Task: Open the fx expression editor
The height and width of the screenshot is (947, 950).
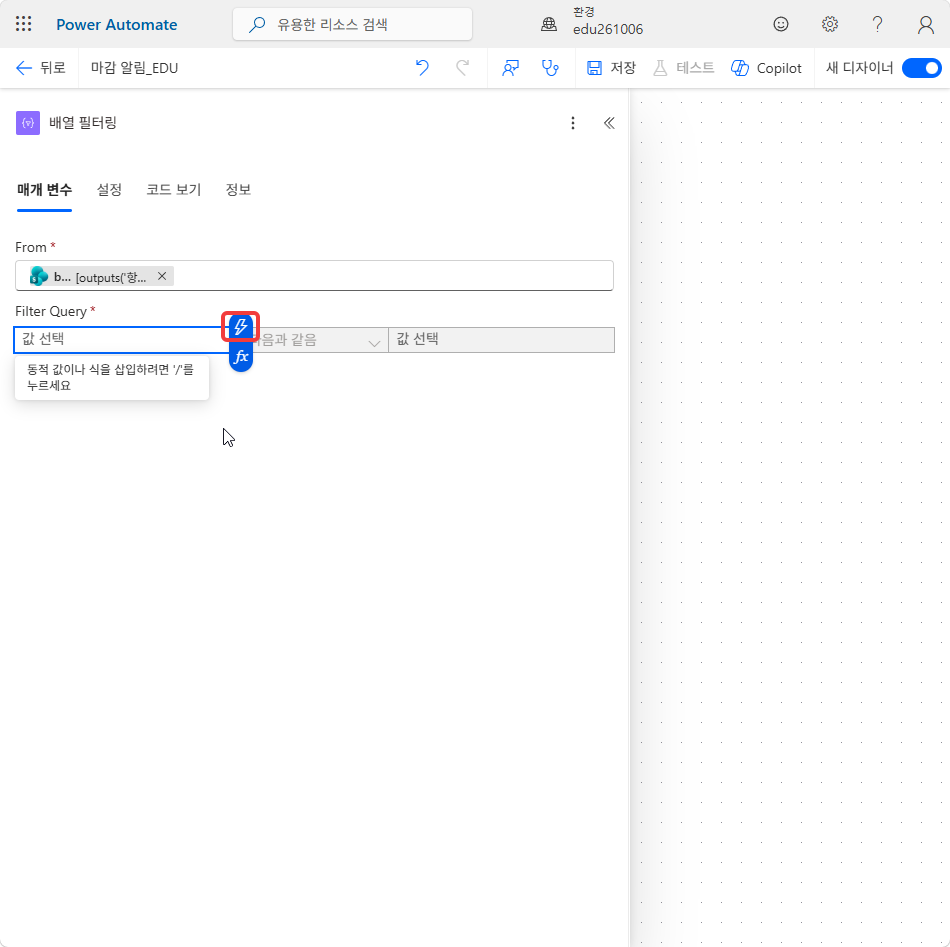Action: (x=241, y=357)
